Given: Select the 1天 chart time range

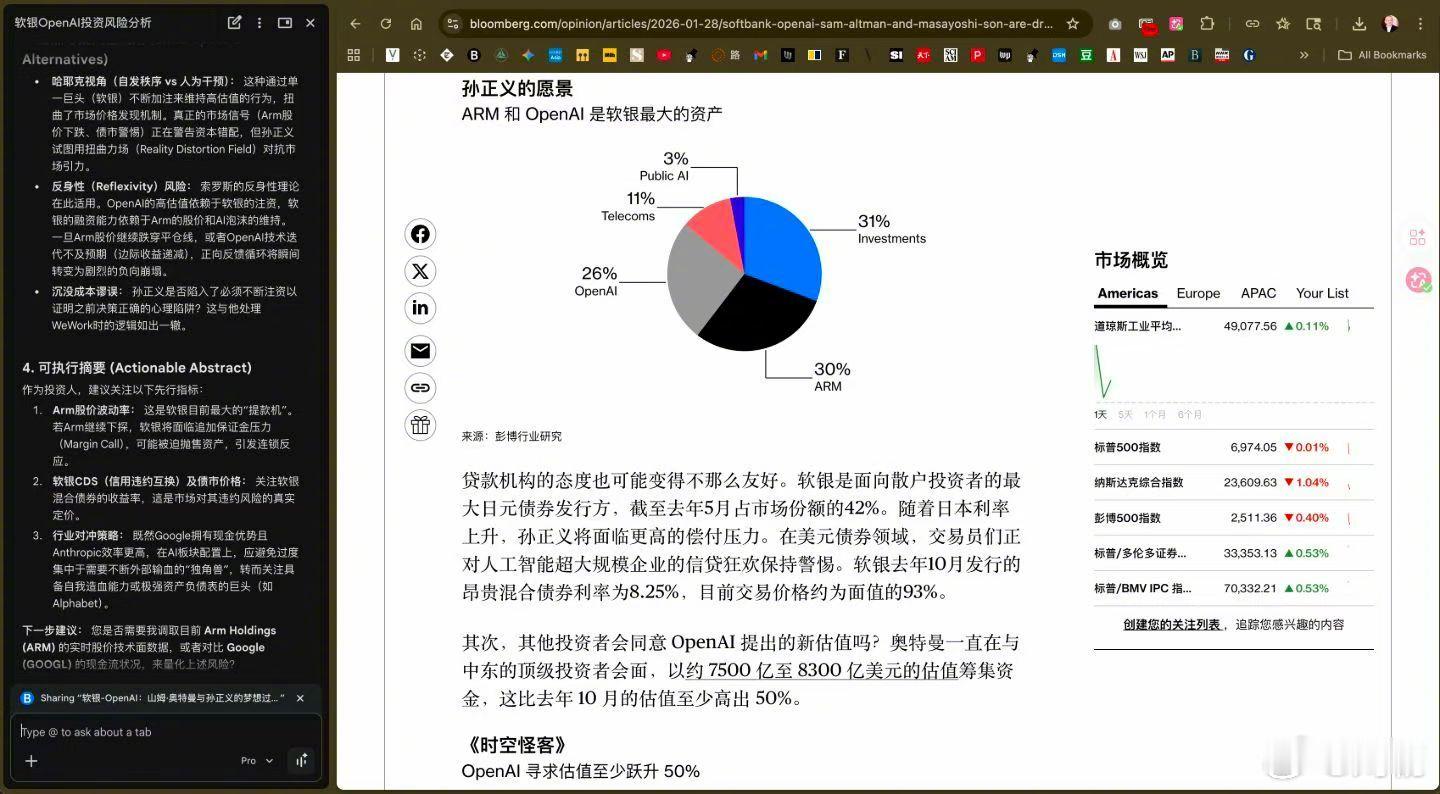Looking at the screenshot, I should [1099, 413].
